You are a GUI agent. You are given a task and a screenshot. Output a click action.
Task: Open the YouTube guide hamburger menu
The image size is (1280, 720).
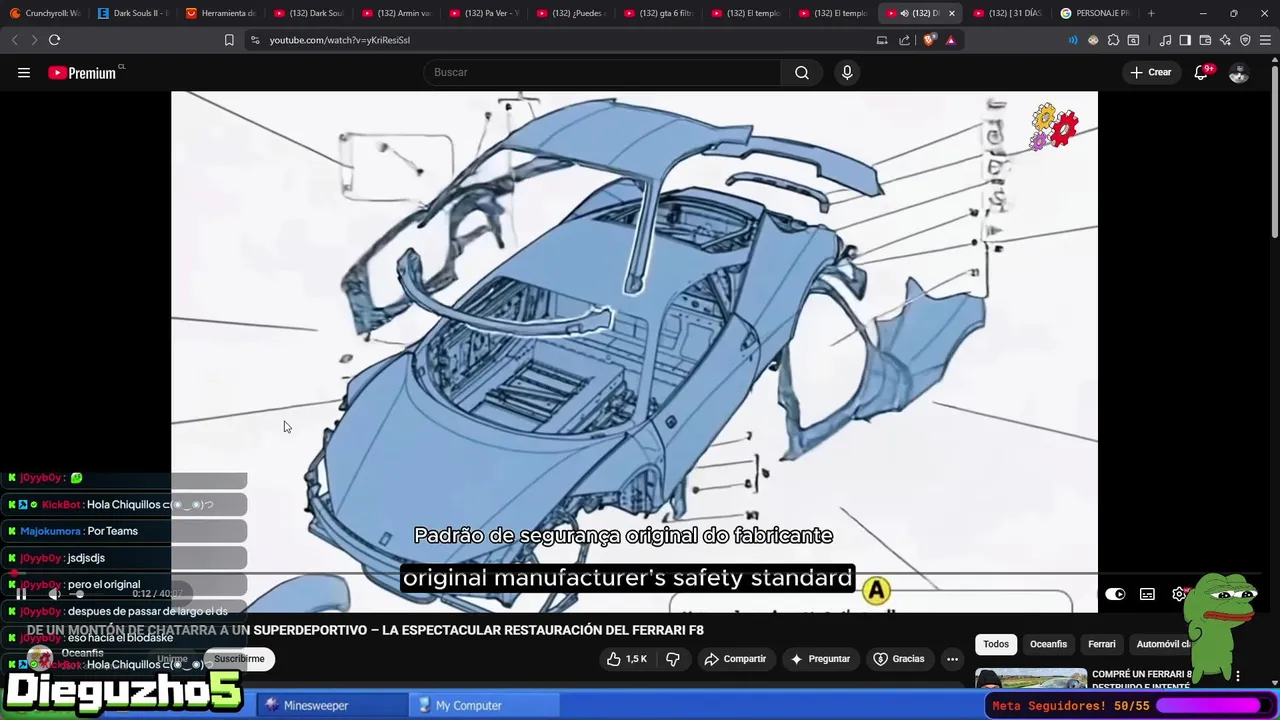click(x=24, y=72)
